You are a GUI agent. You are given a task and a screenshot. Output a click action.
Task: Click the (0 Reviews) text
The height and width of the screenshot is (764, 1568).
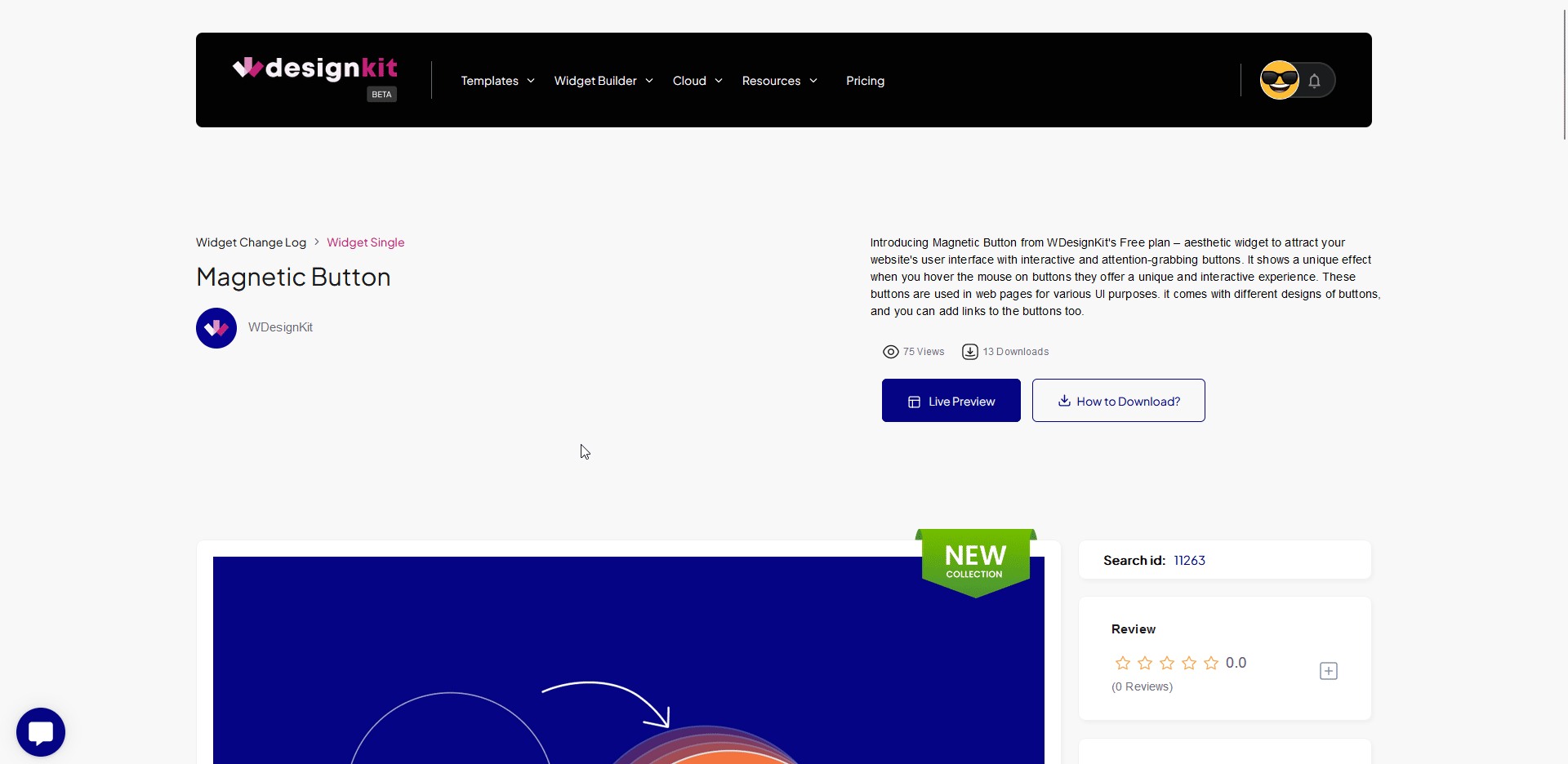tap(1142, 687)
